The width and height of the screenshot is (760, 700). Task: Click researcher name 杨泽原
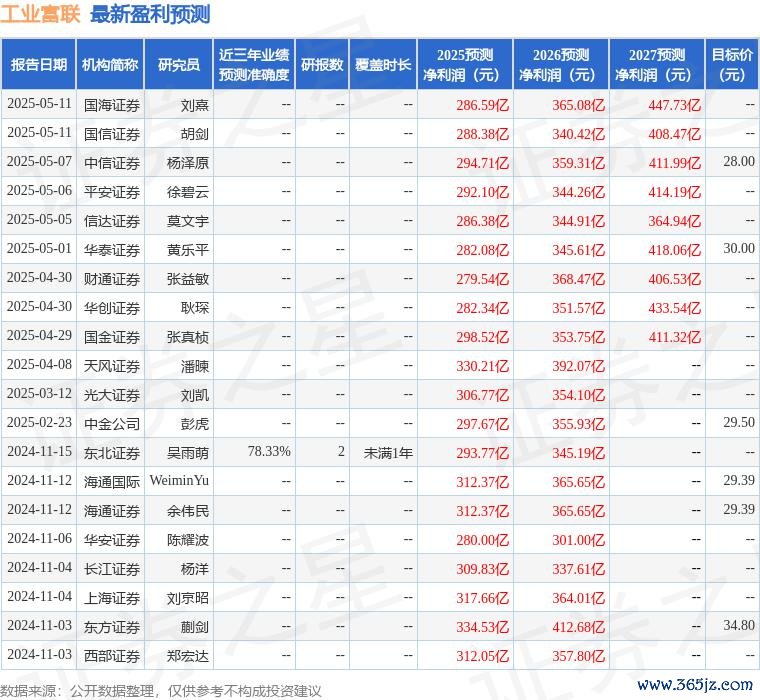click(188, 163)
